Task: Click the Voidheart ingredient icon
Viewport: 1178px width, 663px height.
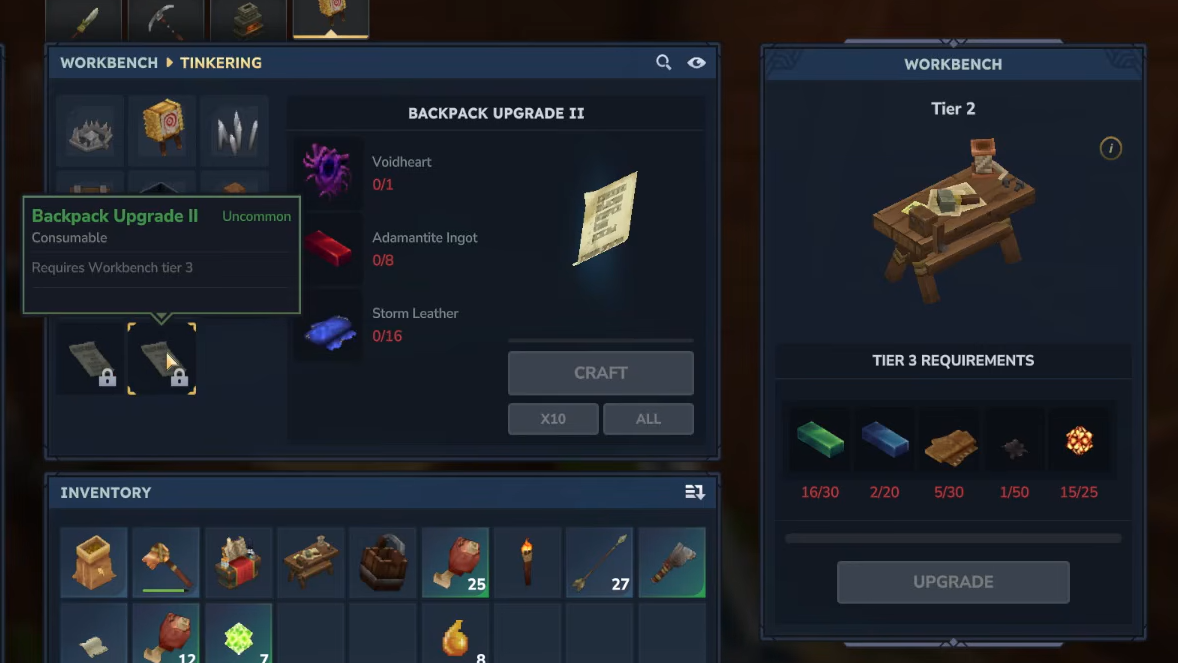Action: pos(328,172)
